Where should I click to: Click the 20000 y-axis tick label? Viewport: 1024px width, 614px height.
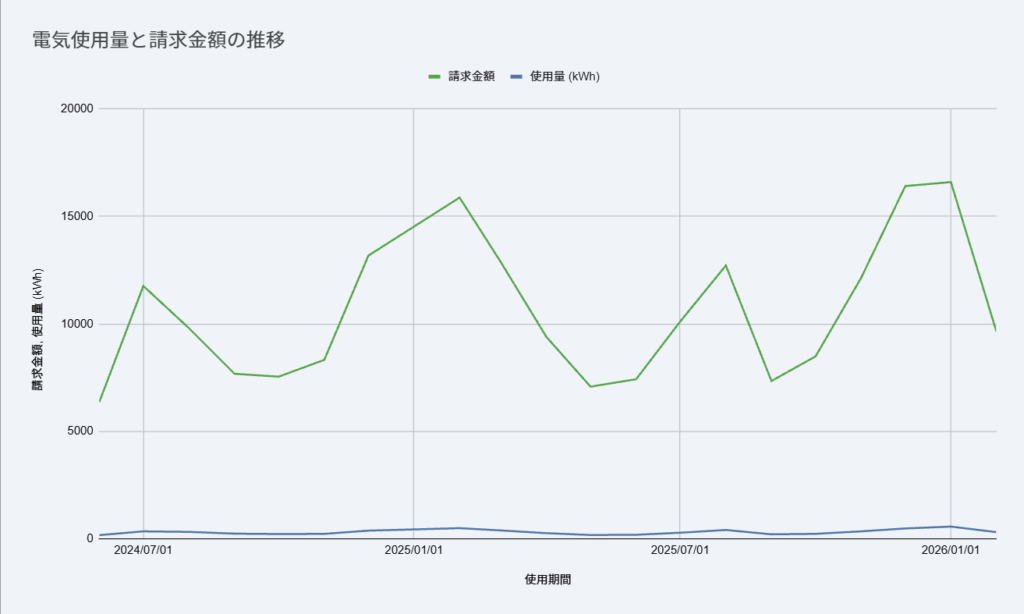coord(77,108)
